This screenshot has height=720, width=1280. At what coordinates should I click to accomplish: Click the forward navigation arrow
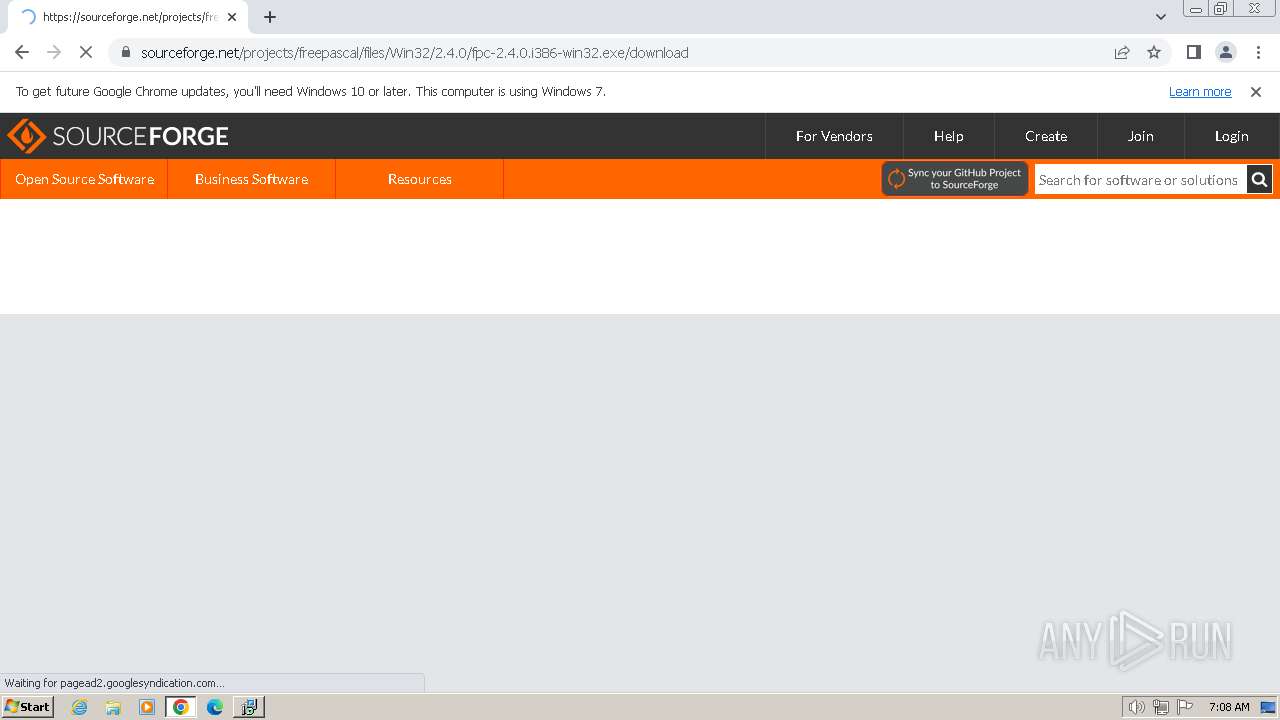[x=54, y=52]
